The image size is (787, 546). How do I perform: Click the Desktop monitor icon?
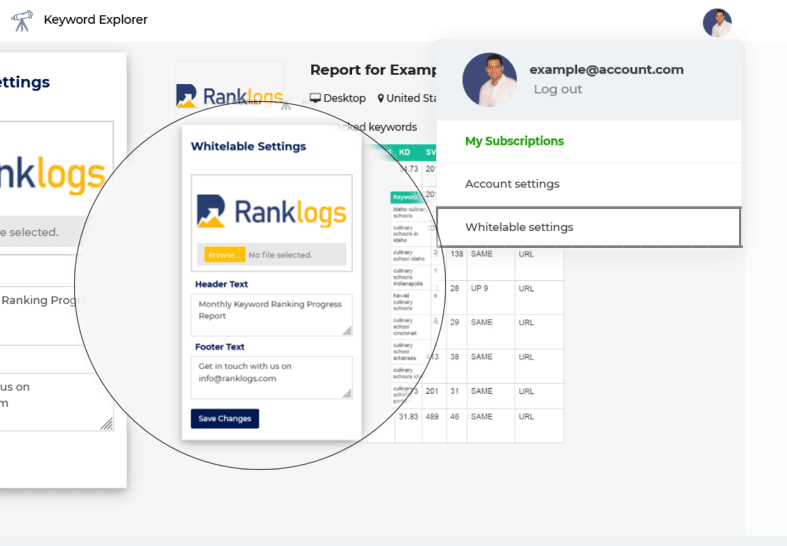[x=315, y=98]
